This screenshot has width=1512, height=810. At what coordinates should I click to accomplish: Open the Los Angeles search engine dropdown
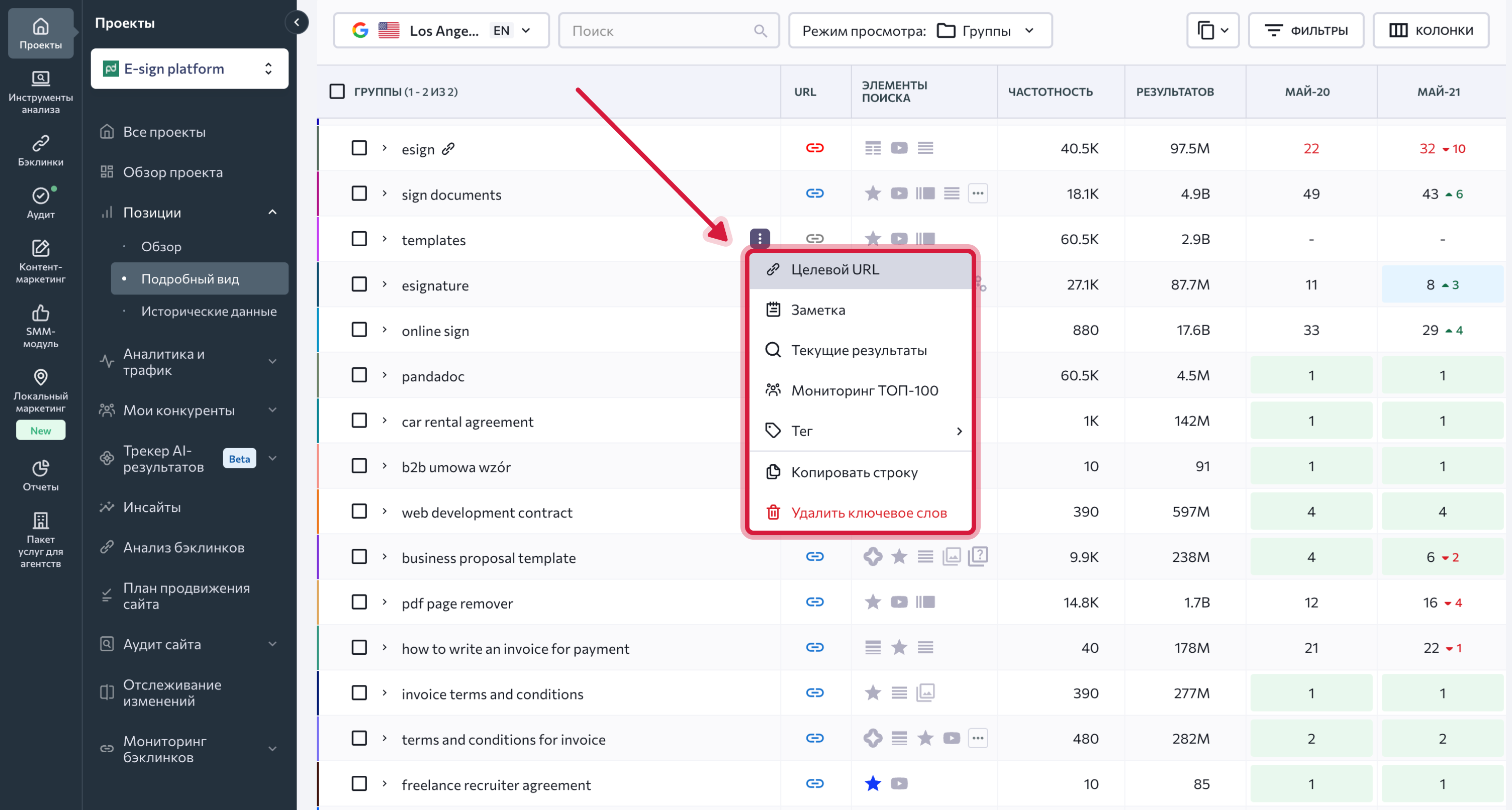pos(441,31)
